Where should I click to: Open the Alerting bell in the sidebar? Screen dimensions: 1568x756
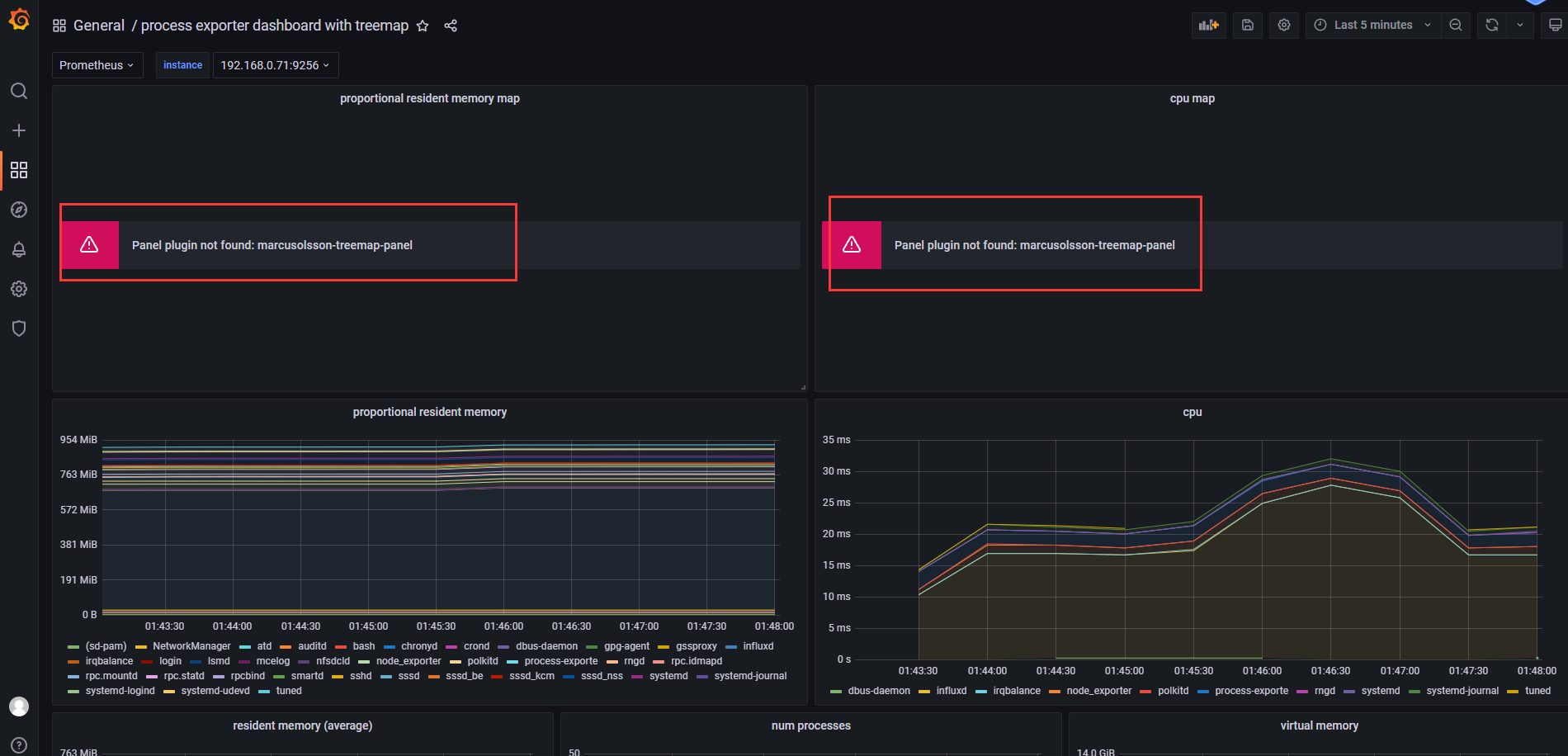click(x=19, y=248)
